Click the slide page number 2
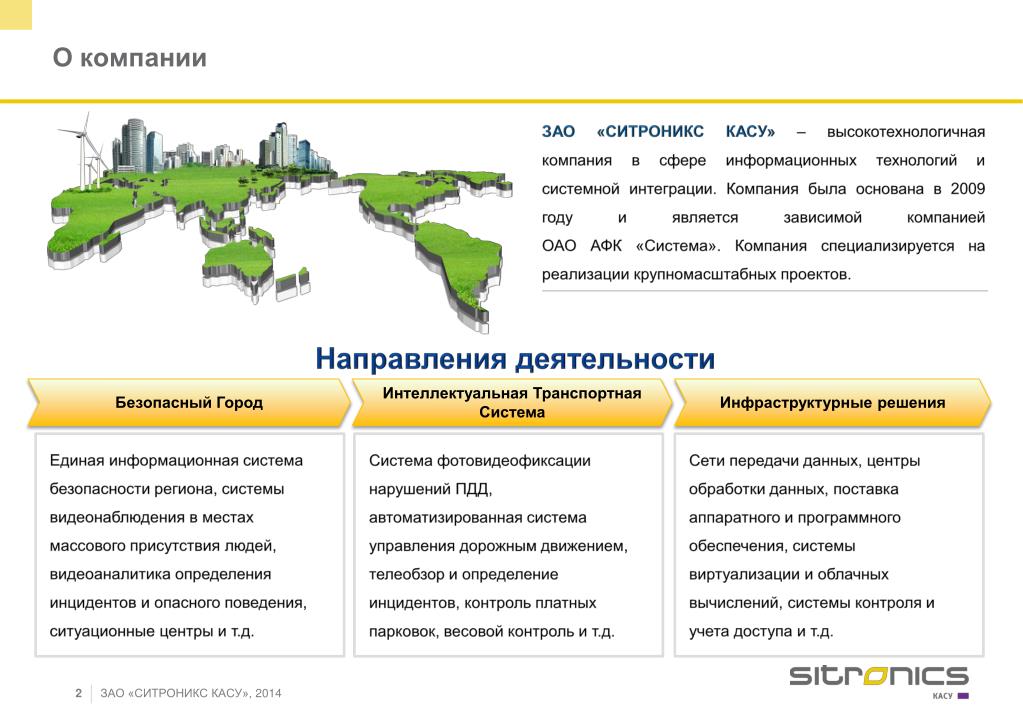Image resolution: width=1023 pixels, height=708 pixels. click(78, 693)
